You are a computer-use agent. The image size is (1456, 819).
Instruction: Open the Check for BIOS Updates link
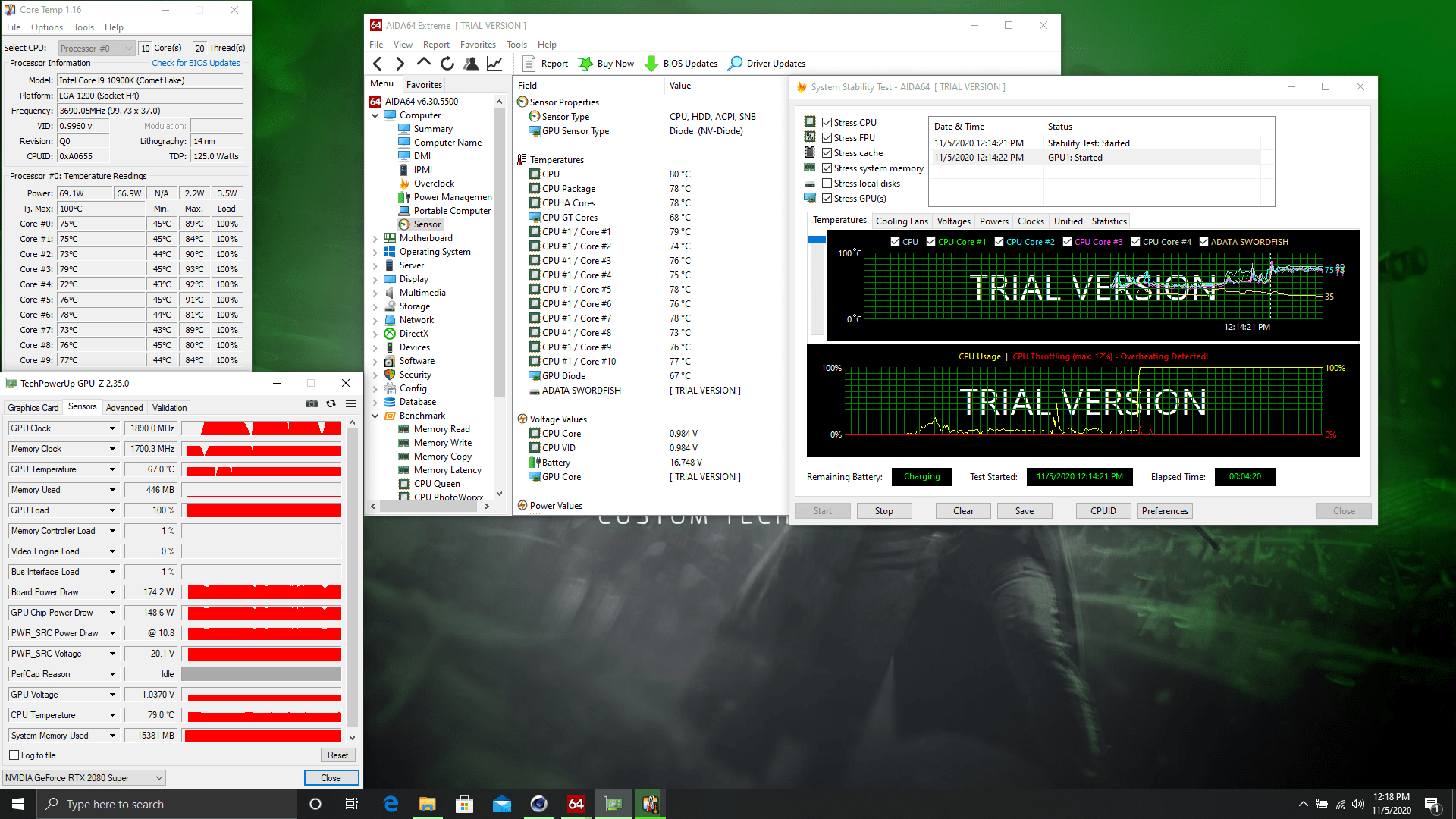pyautogui.click(x=196, y=63)
